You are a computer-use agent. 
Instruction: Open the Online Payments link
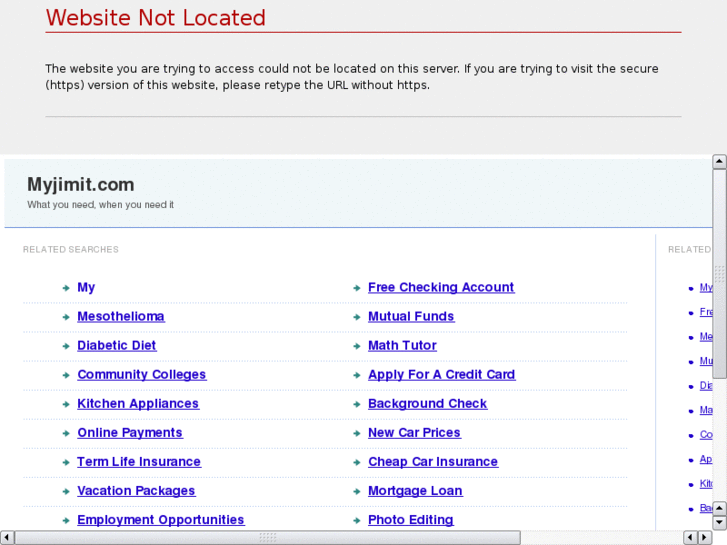pyautogui.click(x=130, y=433)
